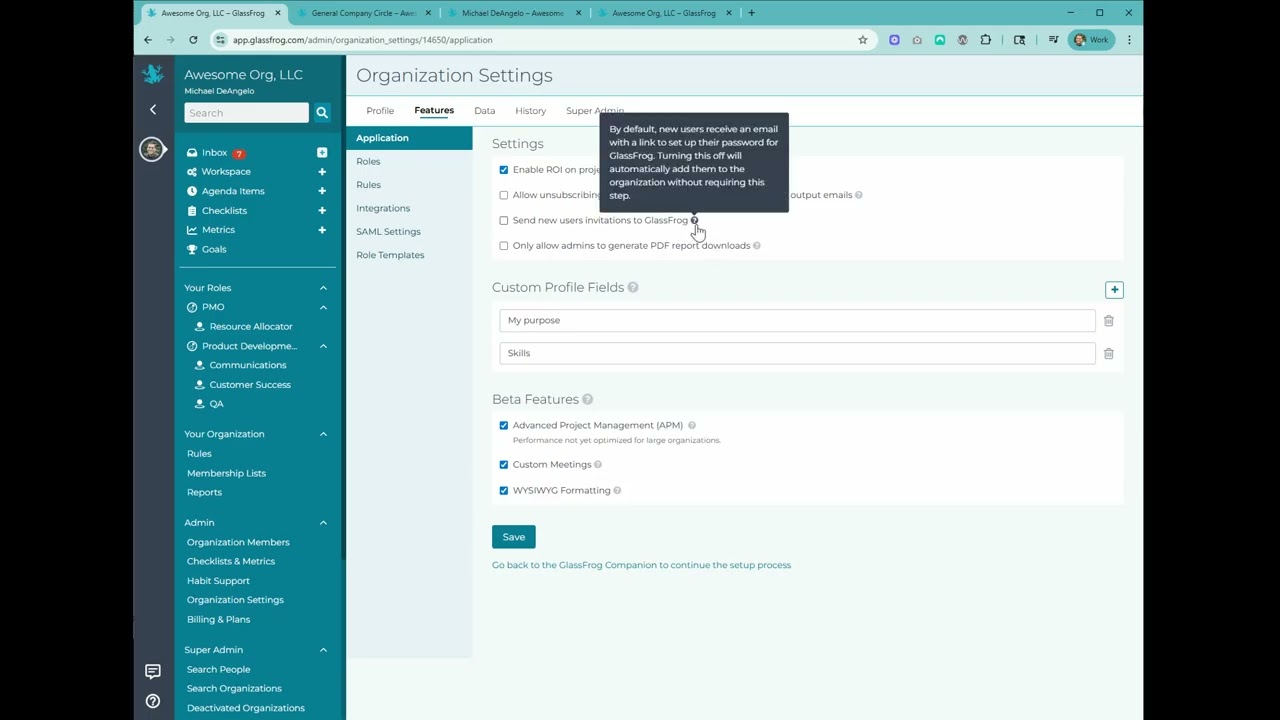
Task: Uncheck WYSIWYG Formatting beta feature
Action: [x=504, y=491]
